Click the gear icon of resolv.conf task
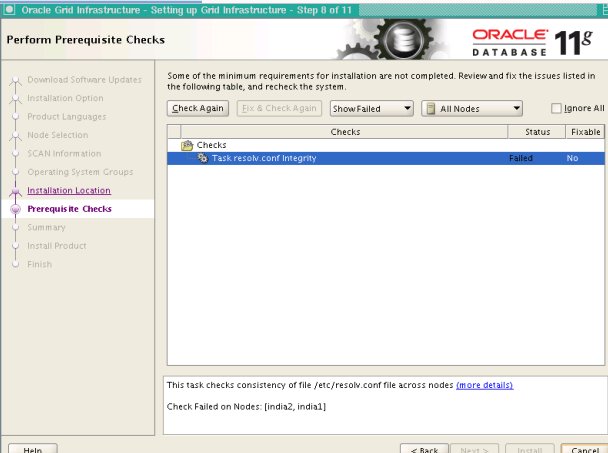This screenshot has height=453, width=608. pyautogui.click(x=202, y=158)
